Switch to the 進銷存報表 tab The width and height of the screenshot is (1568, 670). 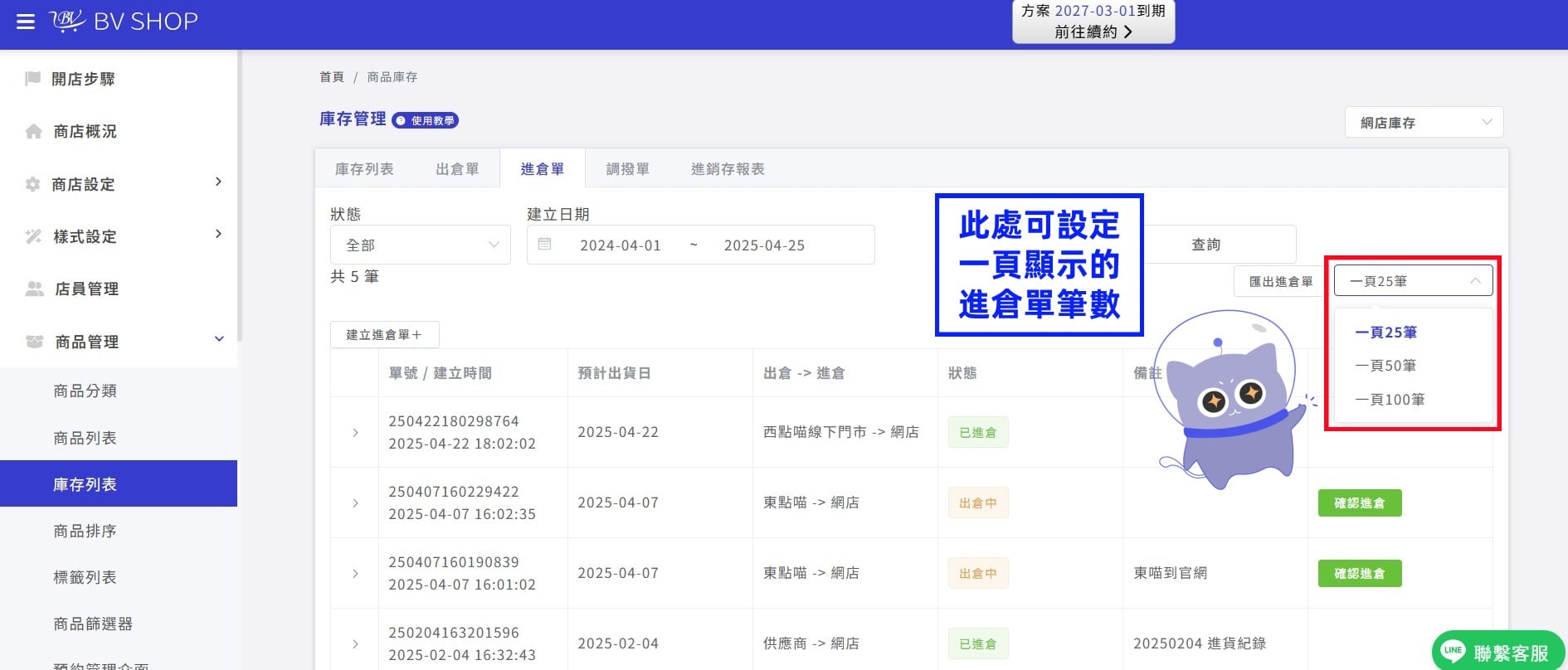tap(728, 168)
